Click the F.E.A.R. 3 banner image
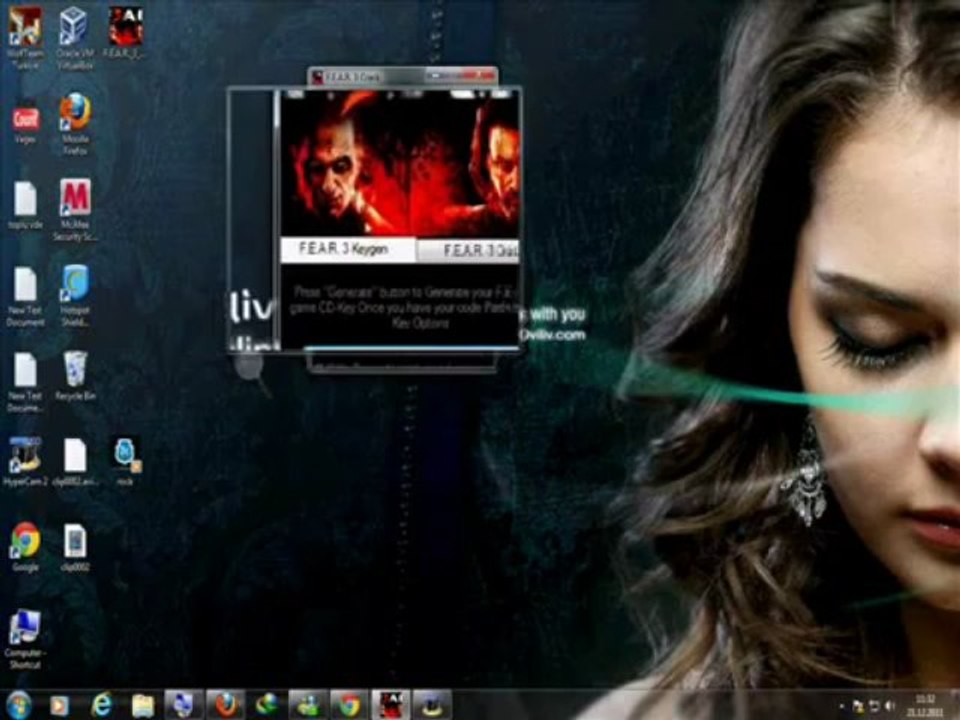Image resolution: width=960 pixels, height=720 pixels. (400, 163)
